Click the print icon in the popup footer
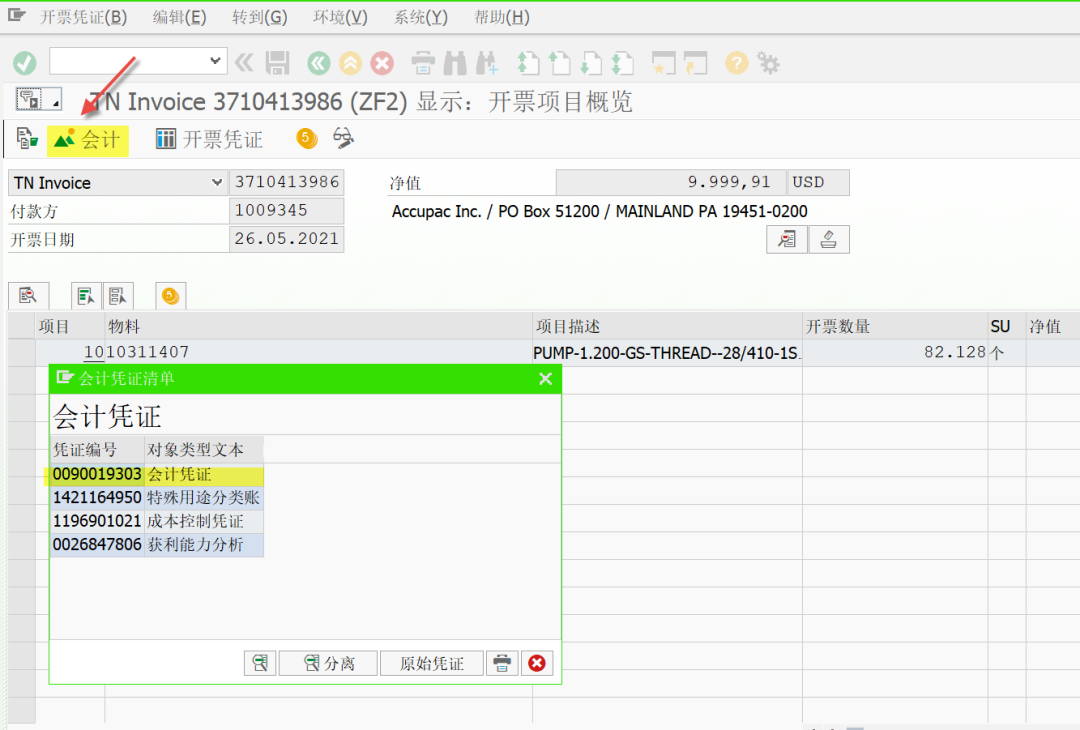This screenshot has width=1080, height=730. point(502,663)
